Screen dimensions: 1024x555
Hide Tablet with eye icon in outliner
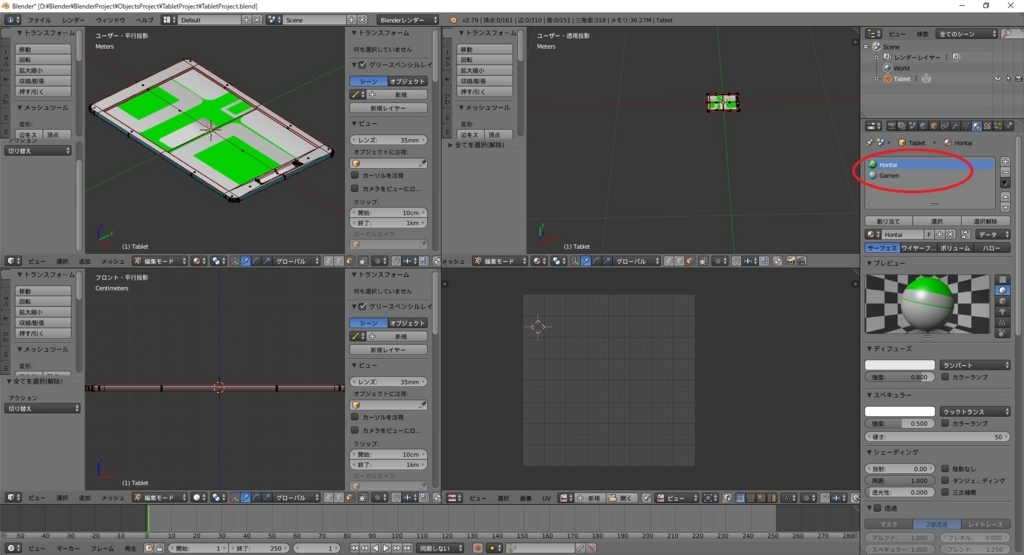pyautogui.click(x=997, y=78)
